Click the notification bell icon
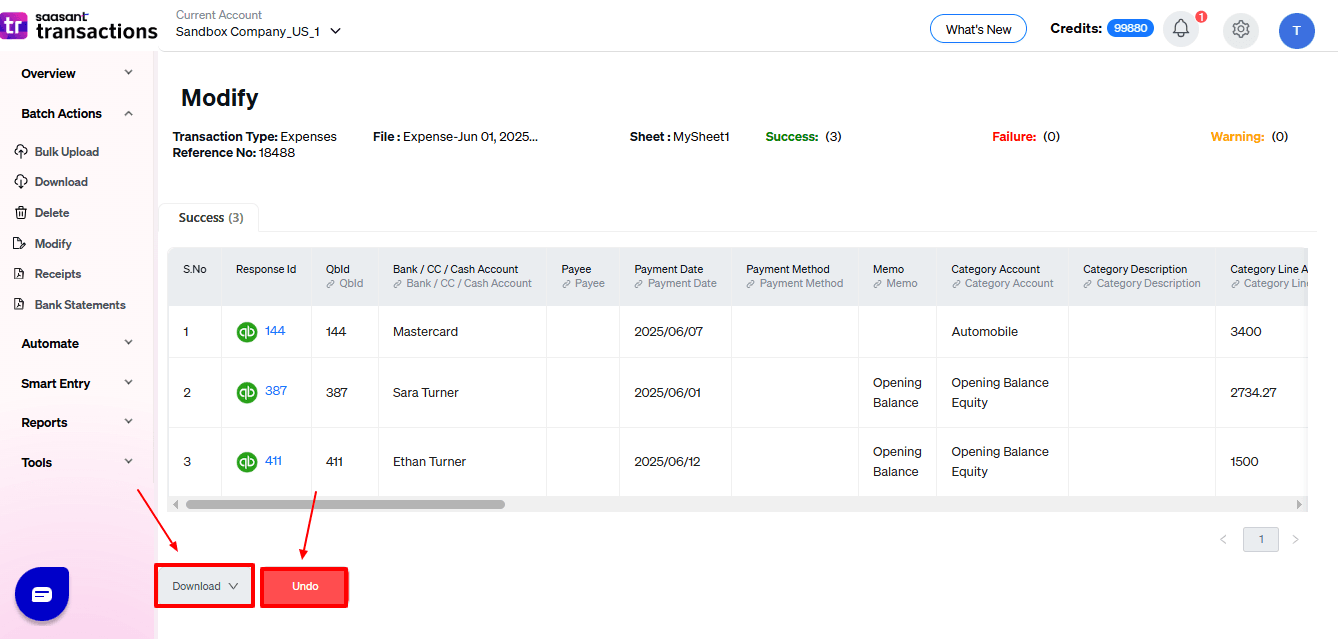Image resolution: width=1338 pixels, height=639 pixels. click(x=1180, y=29)
